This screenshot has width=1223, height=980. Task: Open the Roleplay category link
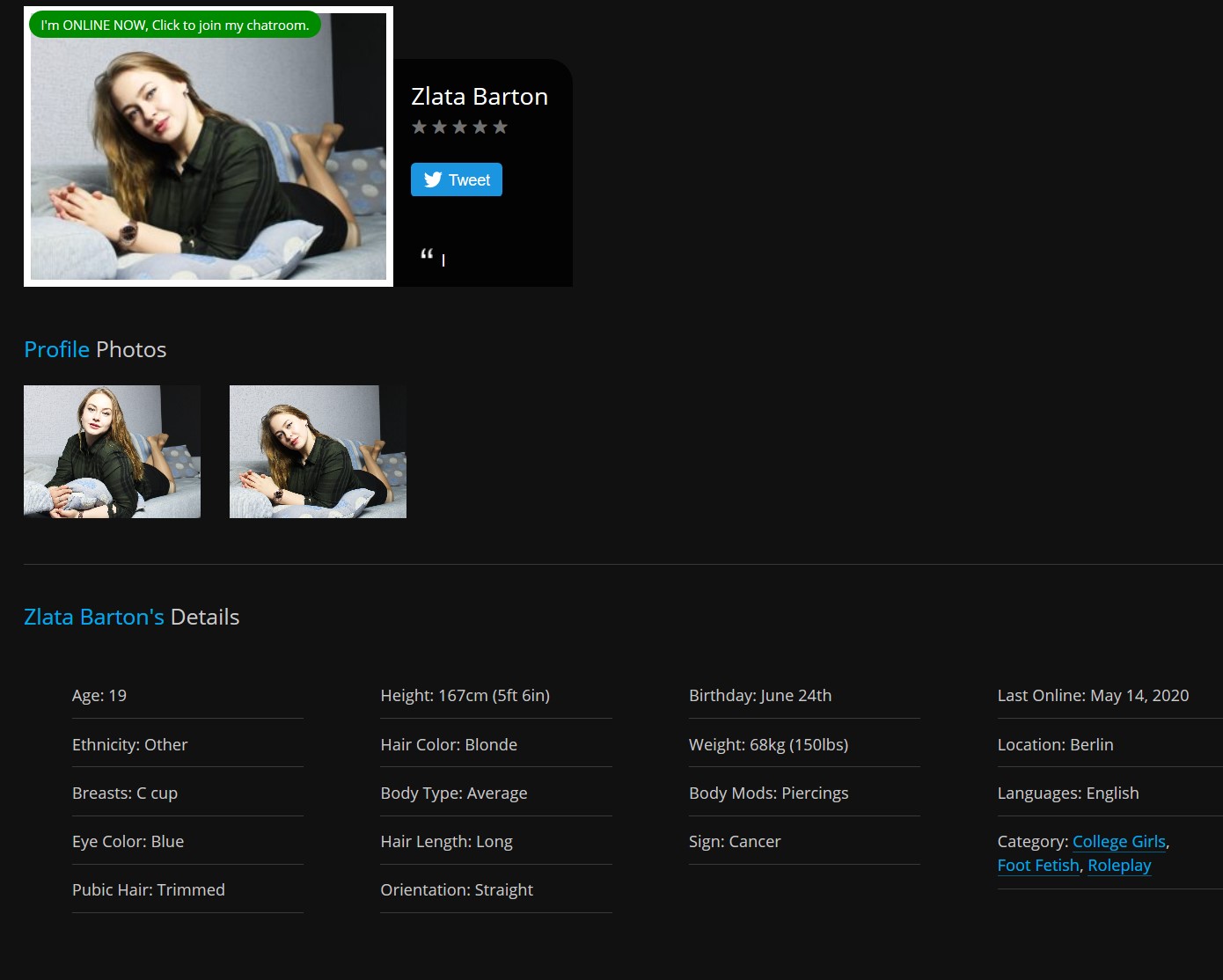1119,866
